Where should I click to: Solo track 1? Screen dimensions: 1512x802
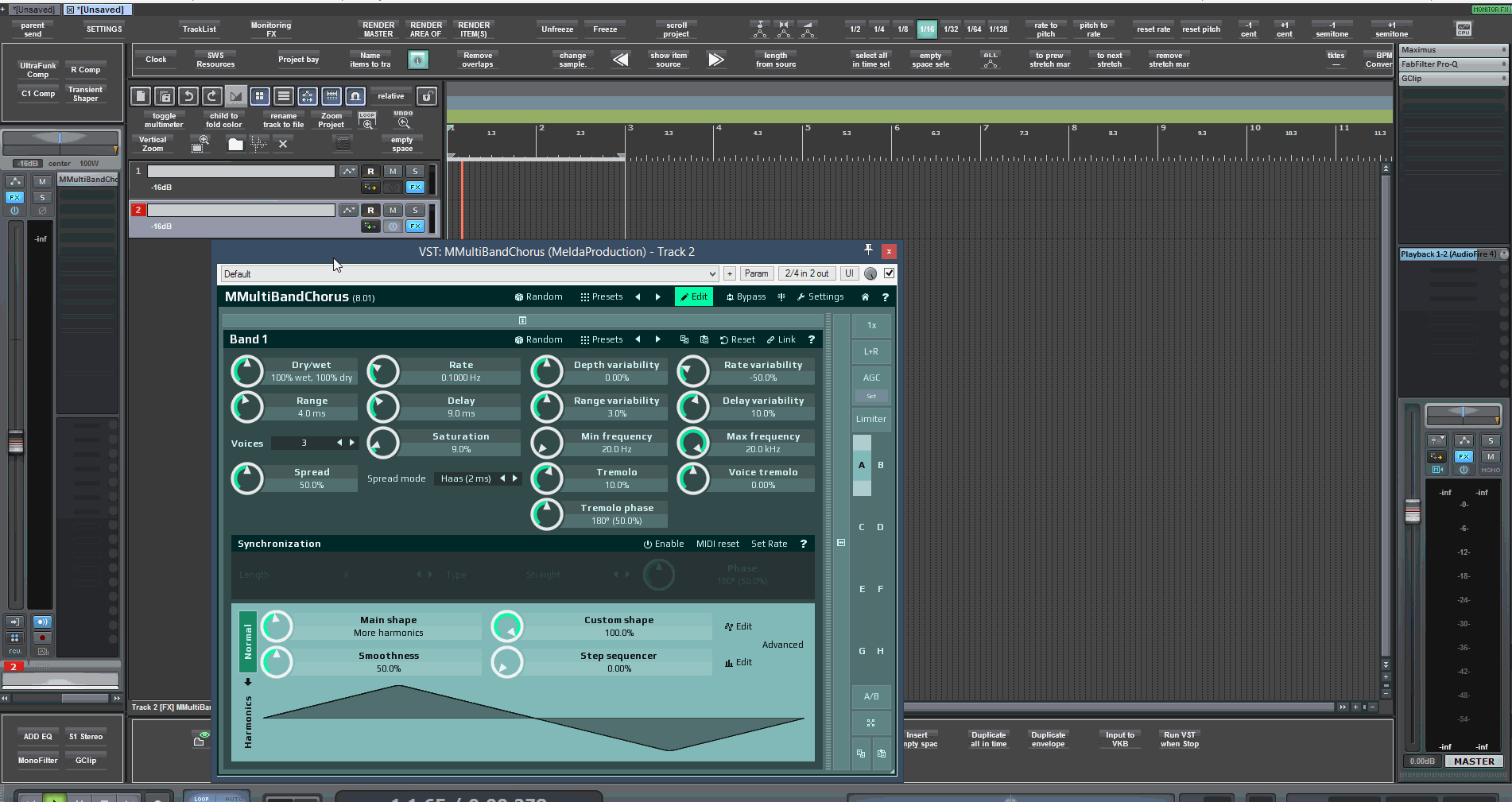(415, 172)
